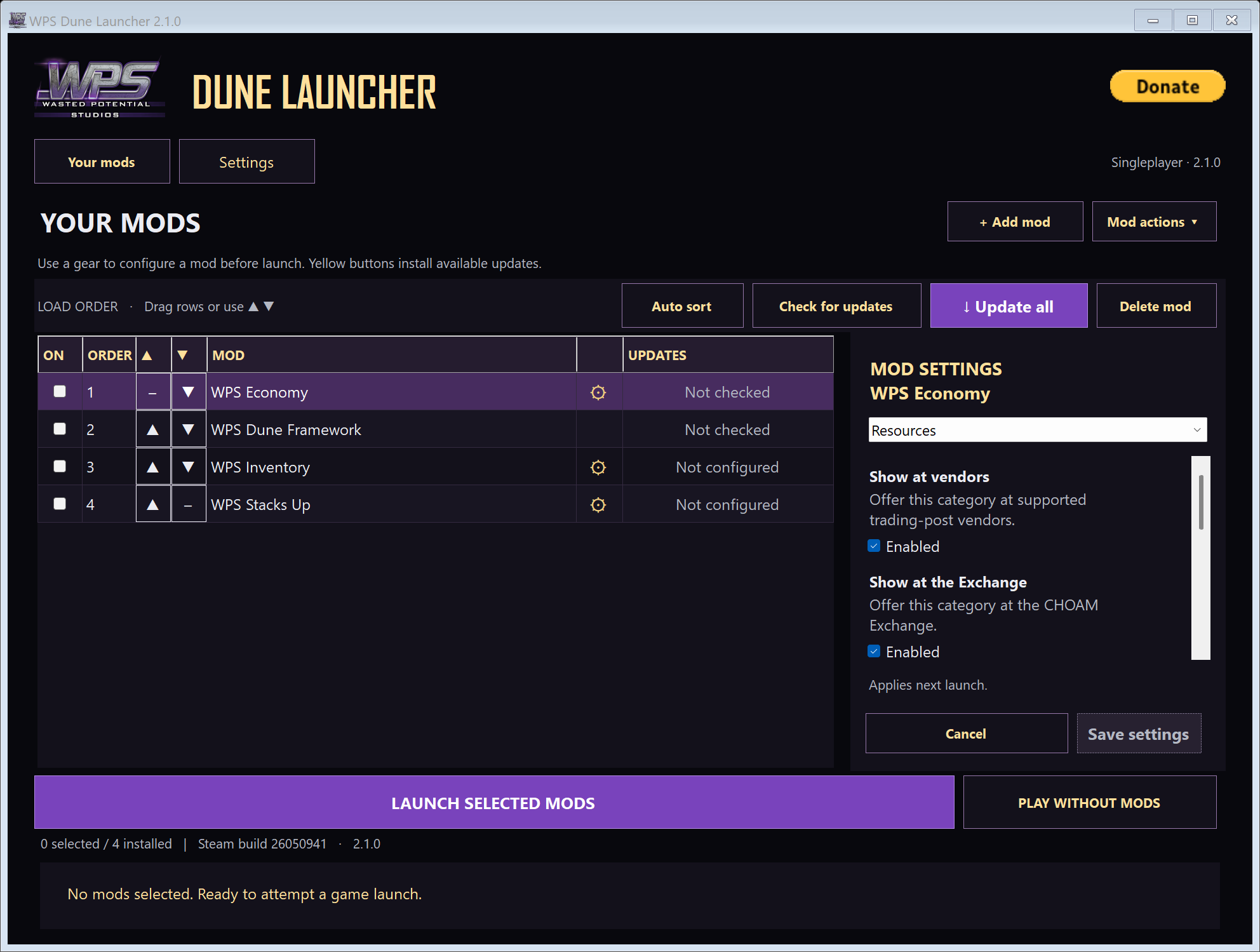Click the WPS Studios logo

point(99,89)
